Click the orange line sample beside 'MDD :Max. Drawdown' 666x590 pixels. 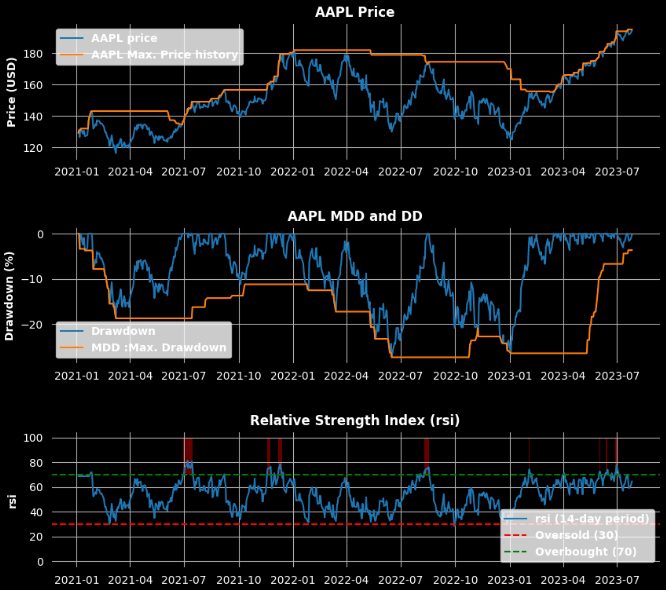pyautogui.click(x=71, y=347)
